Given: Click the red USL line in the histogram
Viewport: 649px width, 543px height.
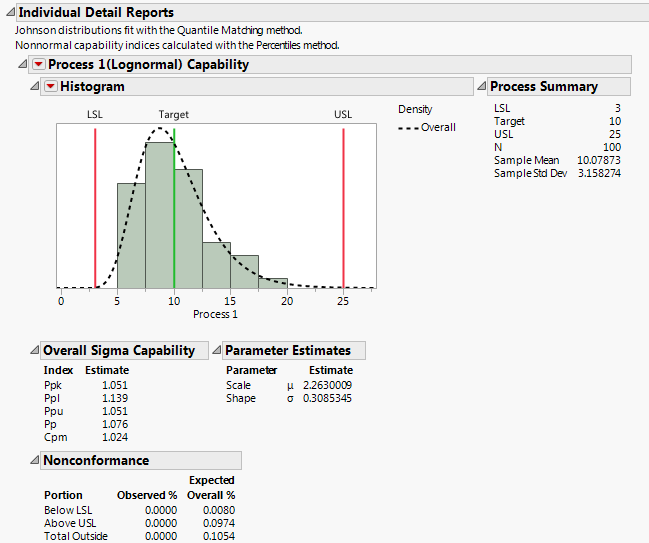Looking at the screenshot, I should pyautogui.click(x=343, y=210).
